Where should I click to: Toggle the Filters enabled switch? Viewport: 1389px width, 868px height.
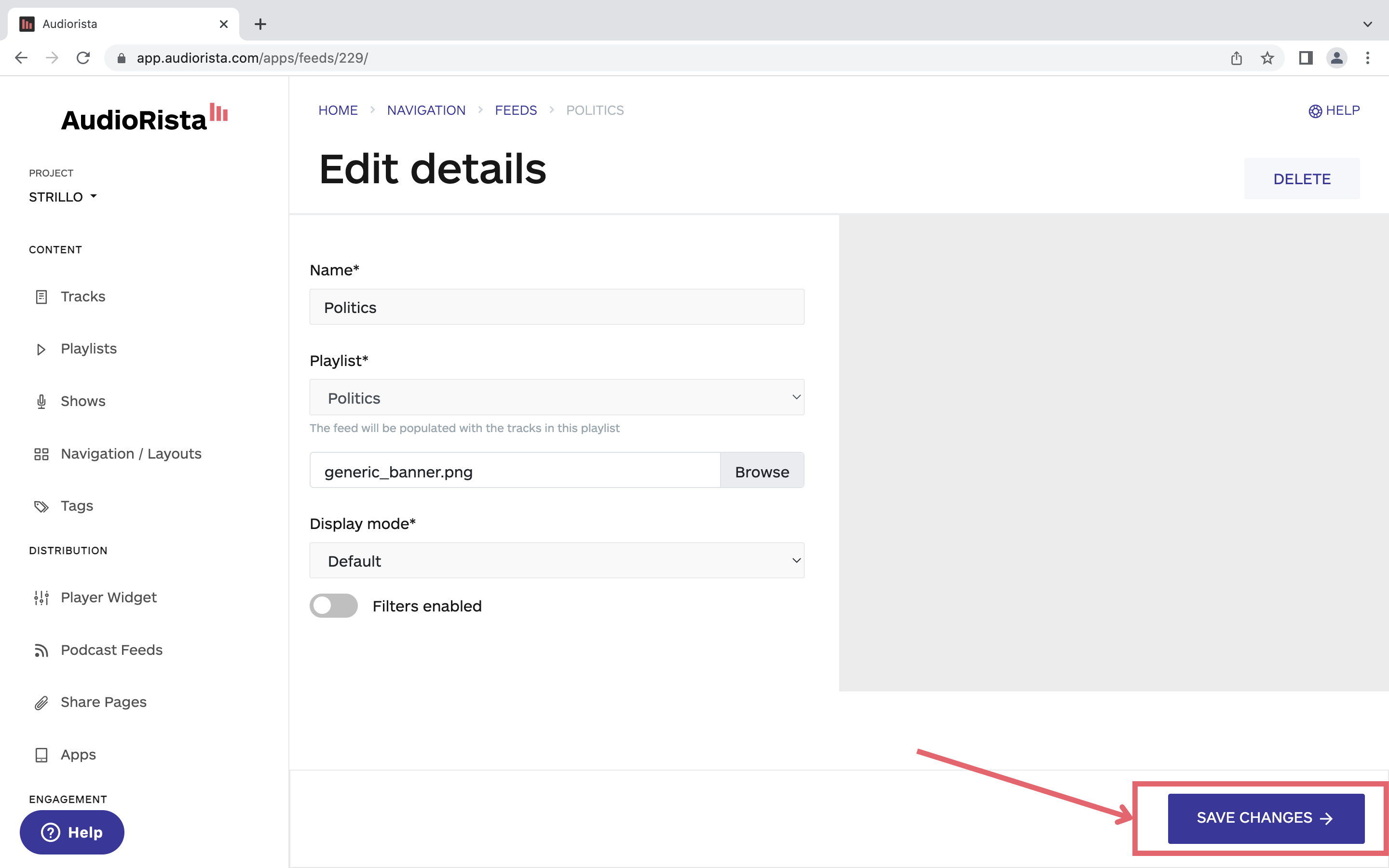pyautogui.click(x=333, y=606)
